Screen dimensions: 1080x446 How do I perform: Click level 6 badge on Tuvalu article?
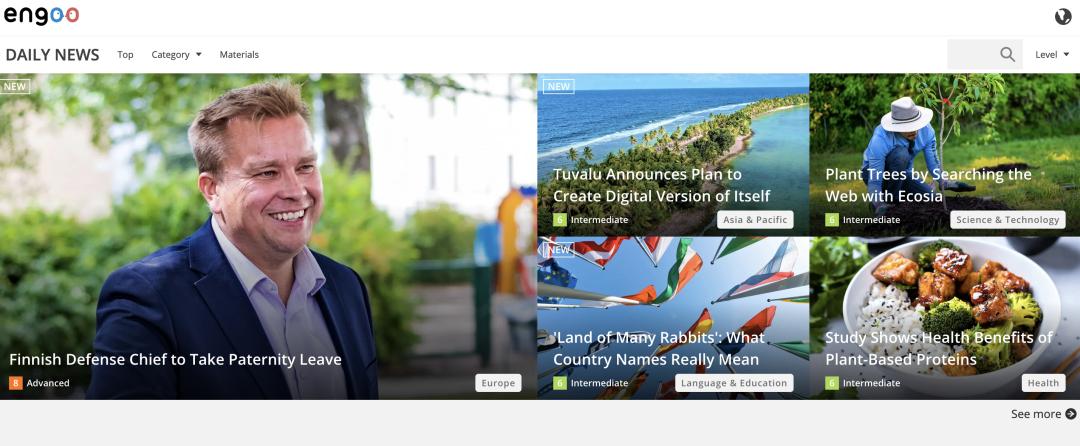click(x=559, y=220)
